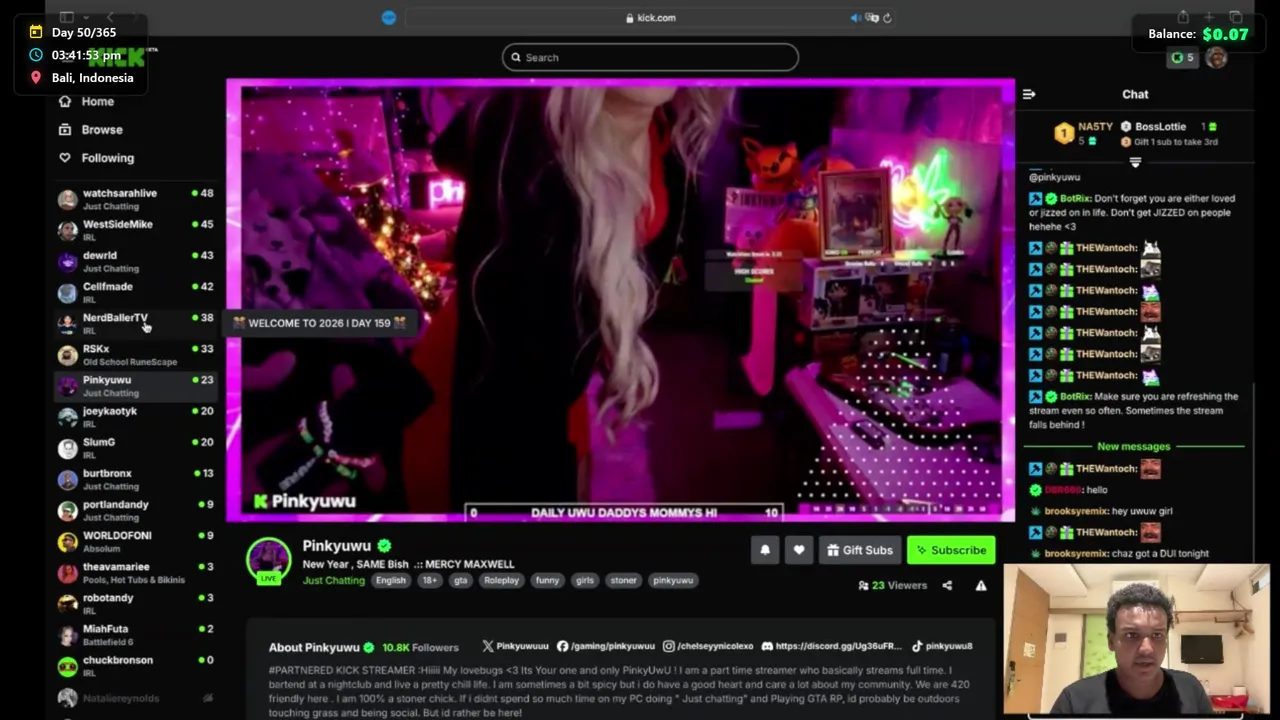Open robotandy channel in sidebar
The height and width of the screenshot is (720, 1280).
(135, 603)
